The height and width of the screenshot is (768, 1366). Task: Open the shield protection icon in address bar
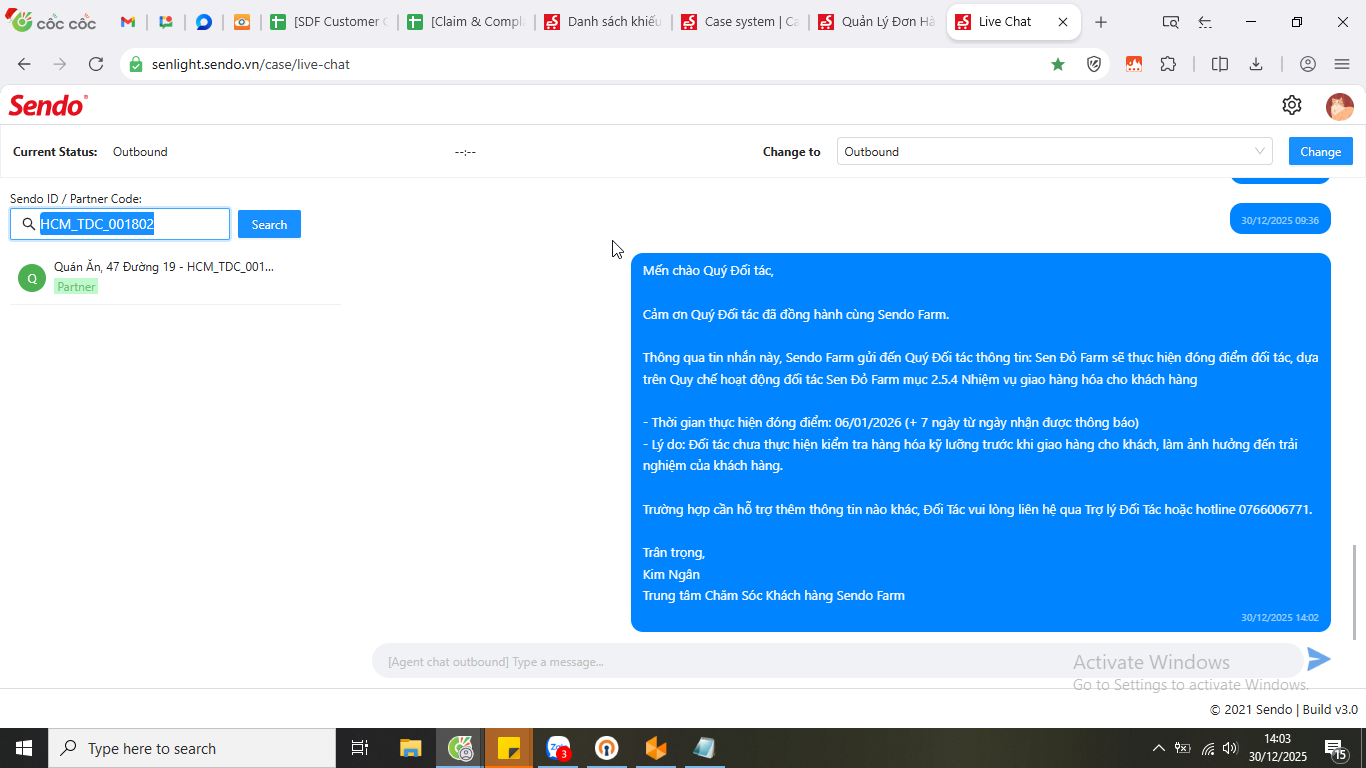(1094, 64)
